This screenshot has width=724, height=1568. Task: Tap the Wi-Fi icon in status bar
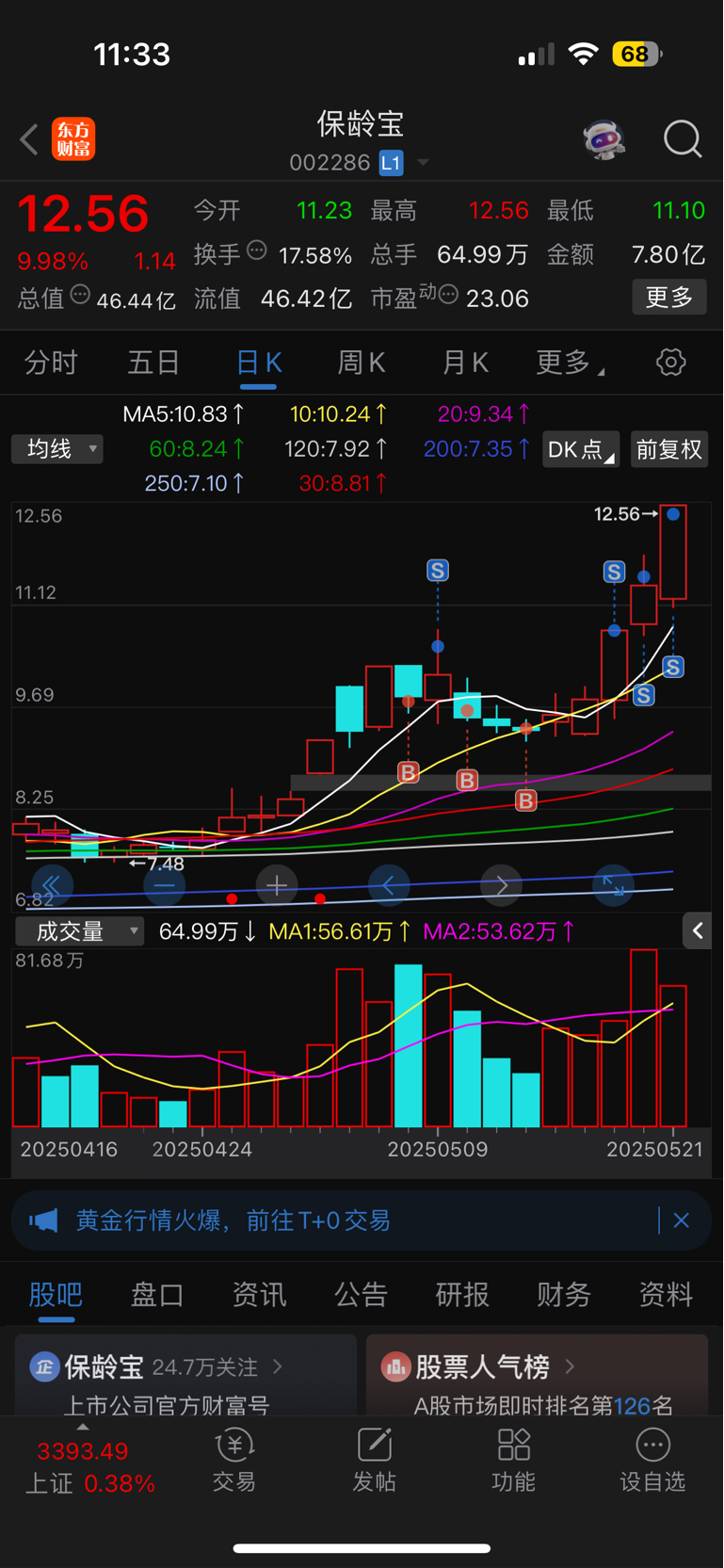(584, 54)
